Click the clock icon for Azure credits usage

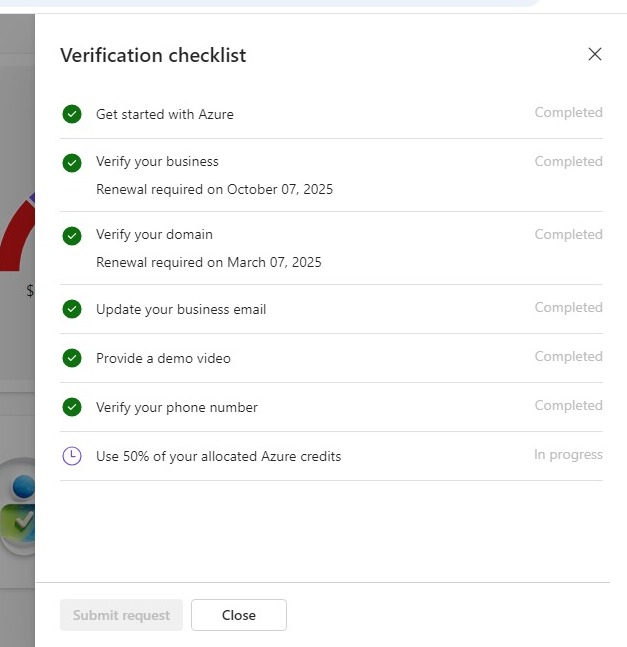(x=72, y=456)
